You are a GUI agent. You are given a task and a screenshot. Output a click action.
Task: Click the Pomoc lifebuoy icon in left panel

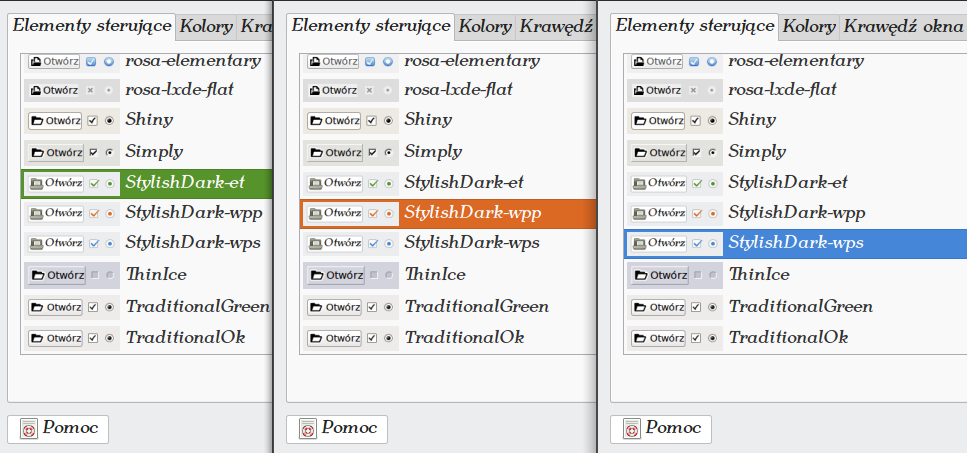click(x=29, y=429)
